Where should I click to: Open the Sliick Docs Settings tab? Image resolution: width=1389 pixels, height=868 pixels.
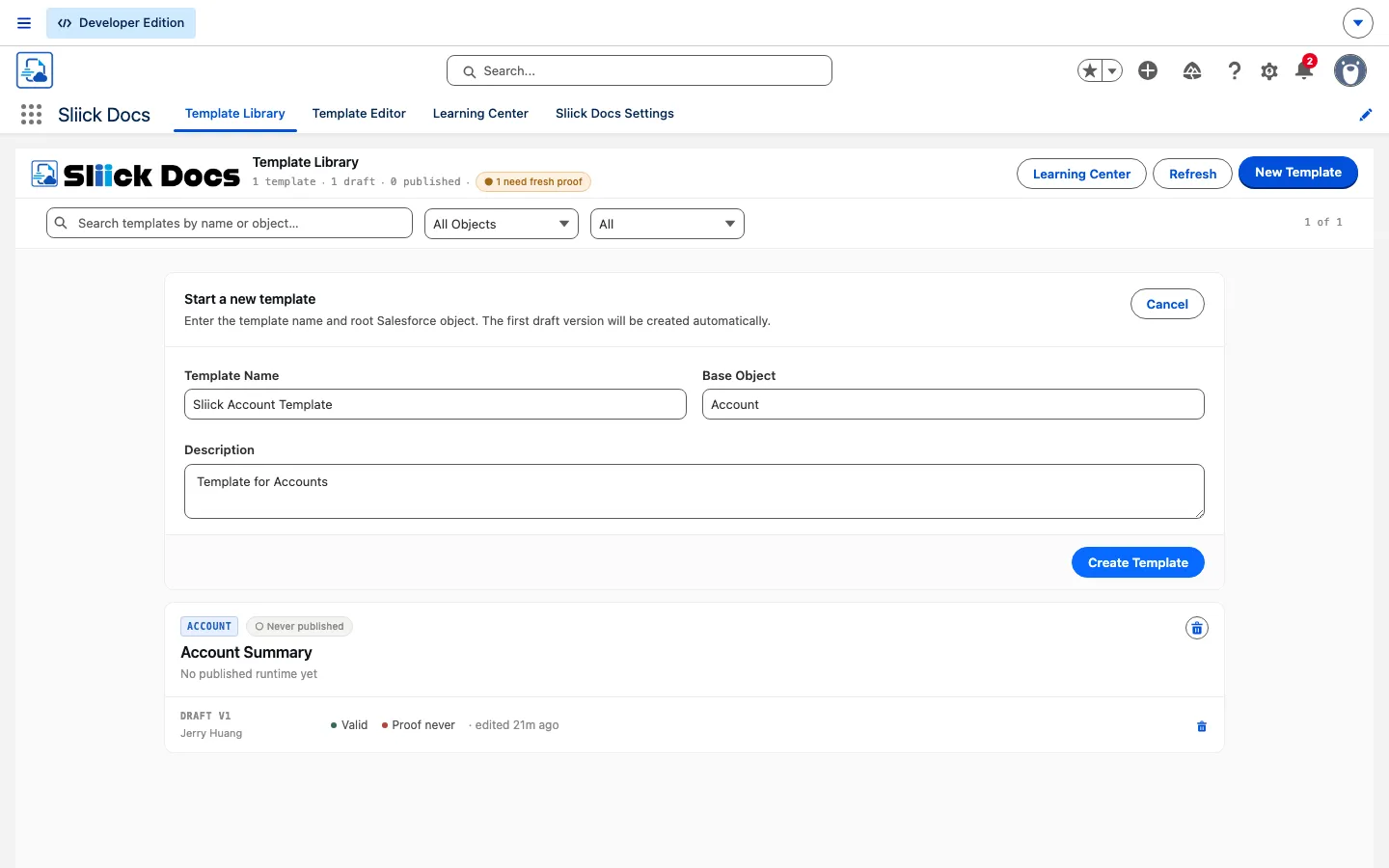pyautogui.click(x=614, y=114)
